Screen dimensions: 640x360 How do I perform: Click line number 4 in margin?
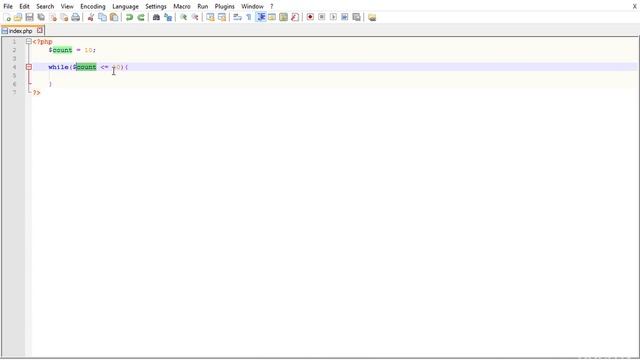pyautogui.click(x=14, y=67)
